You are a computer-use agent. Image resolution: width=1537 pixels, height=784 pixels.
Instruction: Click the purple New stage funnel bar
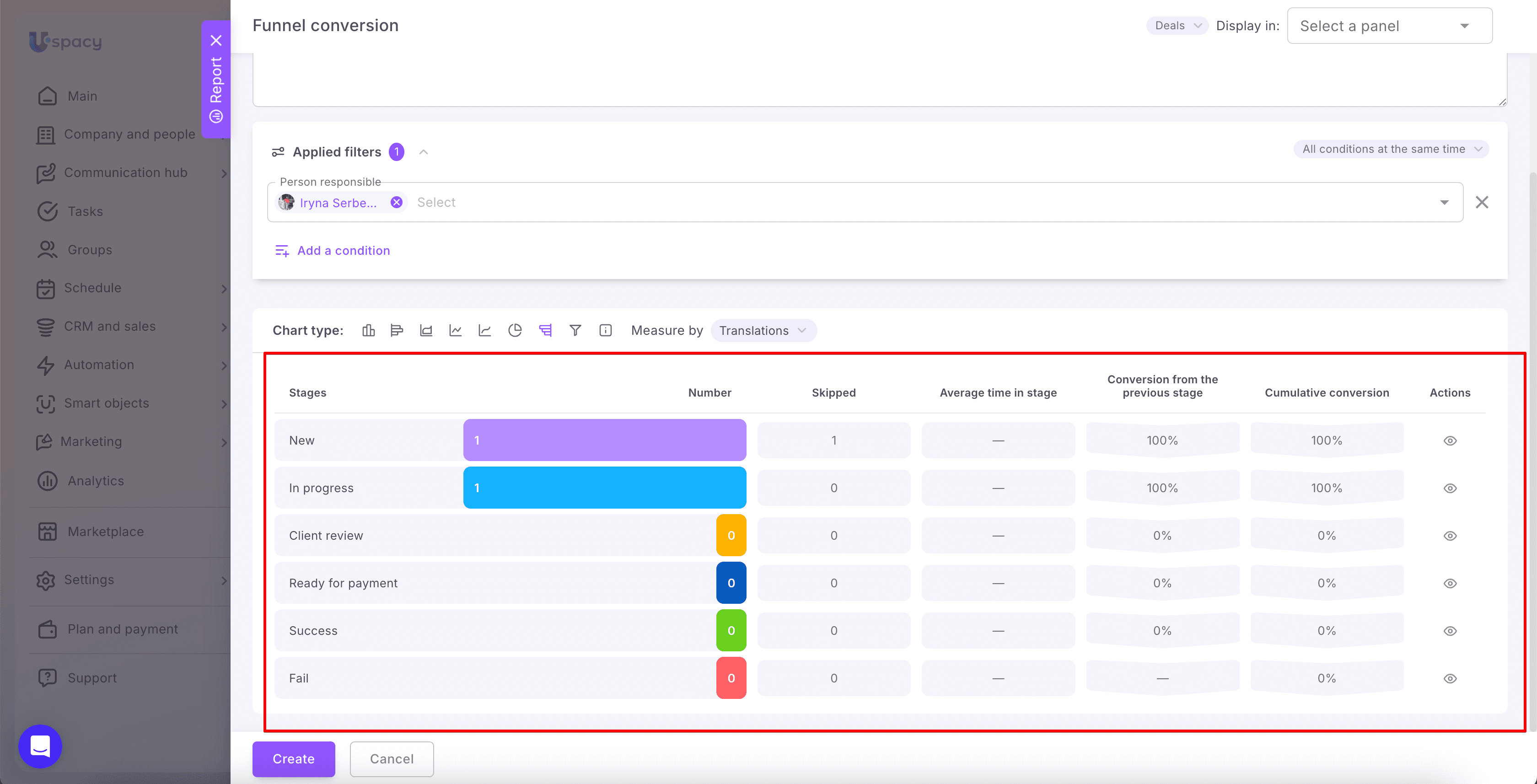coord(604,440)
